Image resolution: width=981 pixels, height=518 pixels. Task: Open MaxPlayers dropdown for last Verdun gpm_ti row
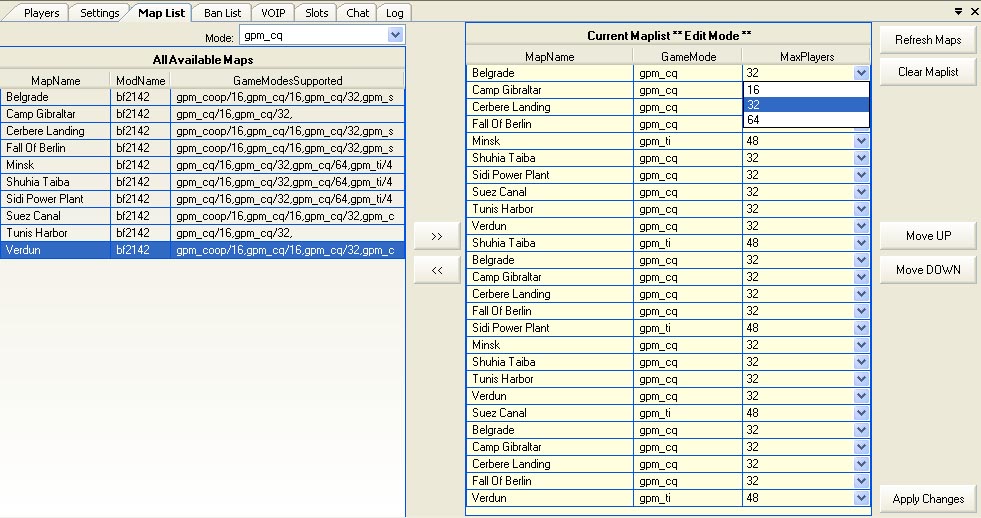click(x=862, y=498)
